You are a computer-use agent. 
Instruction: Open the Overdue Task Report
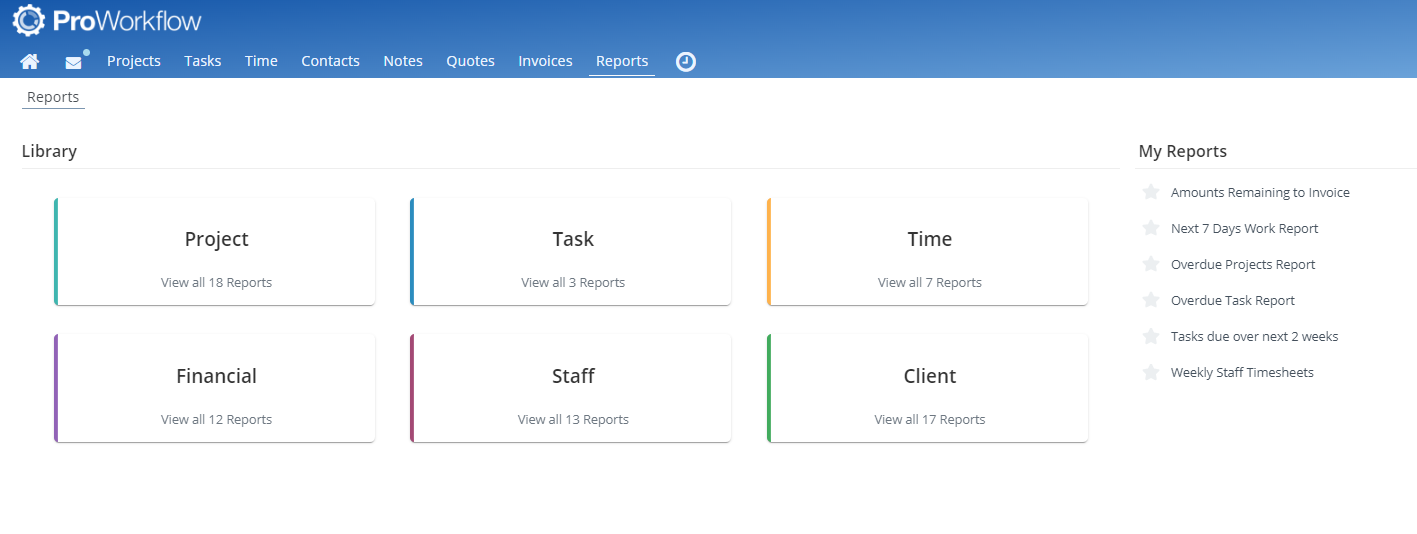click(1233, 300)
